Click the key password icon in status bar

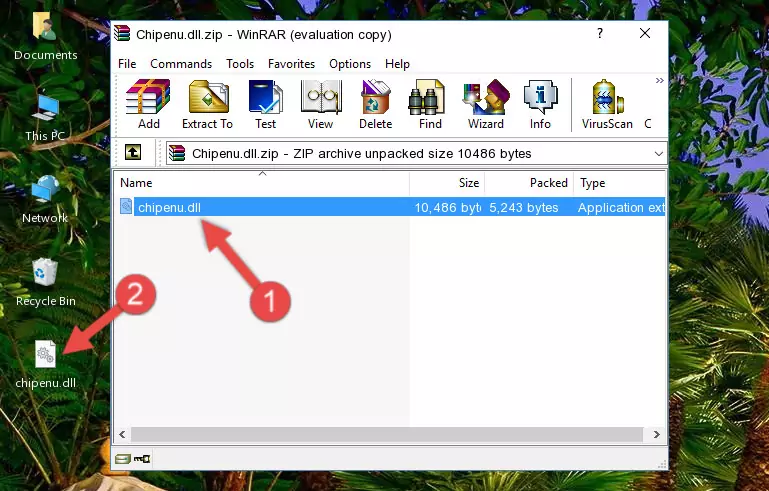coord(142,459)
